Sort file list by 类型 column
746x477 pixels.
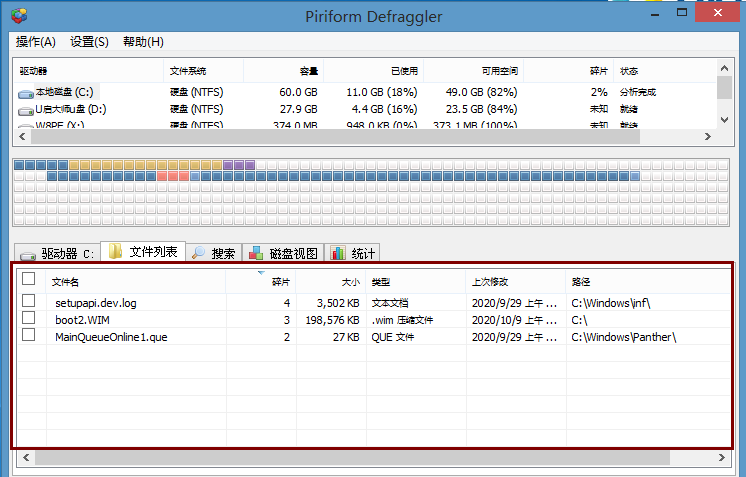click(x=415, y=282)
